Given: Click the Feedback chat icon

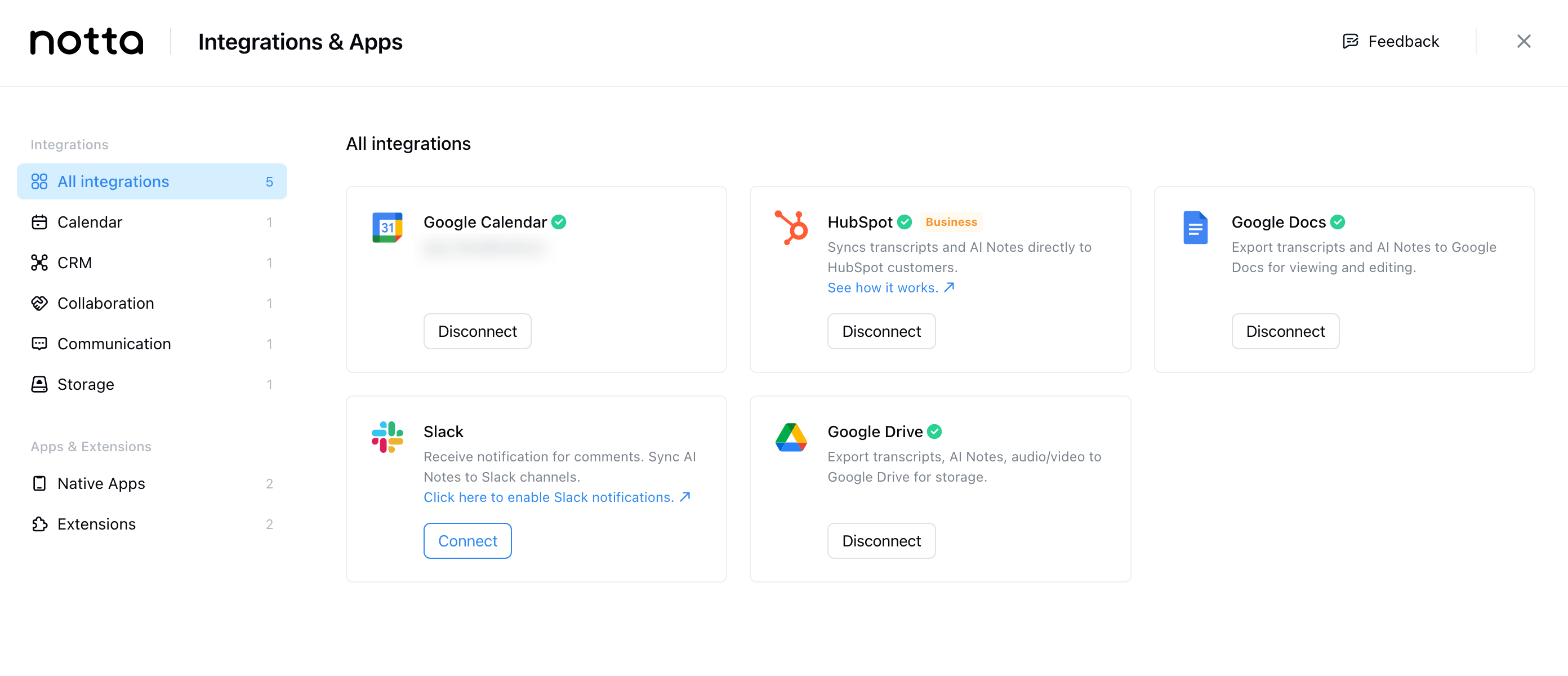Looking at the screenshot, I should [x=1350, y=42].
